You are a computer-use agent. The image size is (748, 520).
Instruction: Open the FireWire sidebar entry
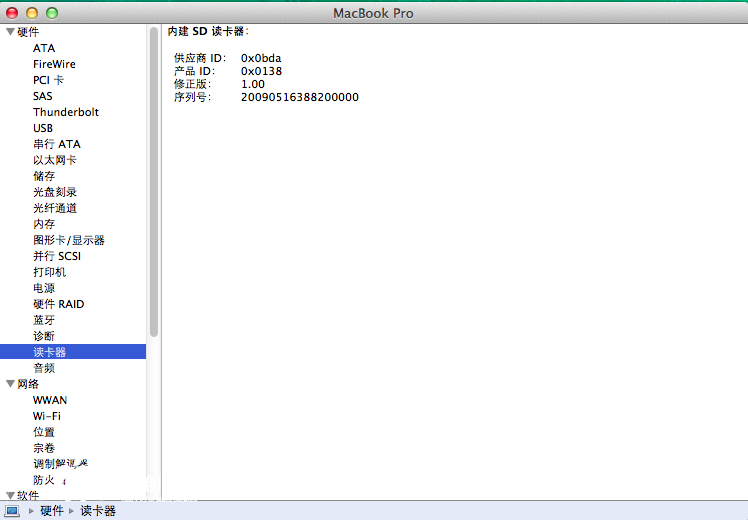54,64
